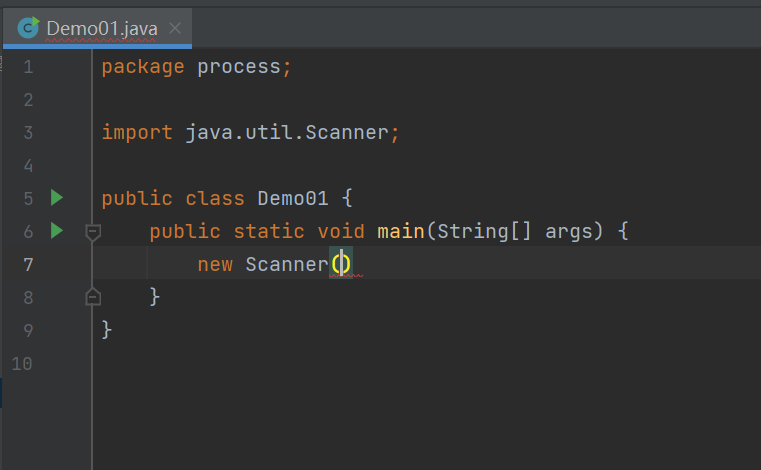The width and height of the screenshot is (761, 470).
Task: Place cursor on the package keyword
Action: 143,67
